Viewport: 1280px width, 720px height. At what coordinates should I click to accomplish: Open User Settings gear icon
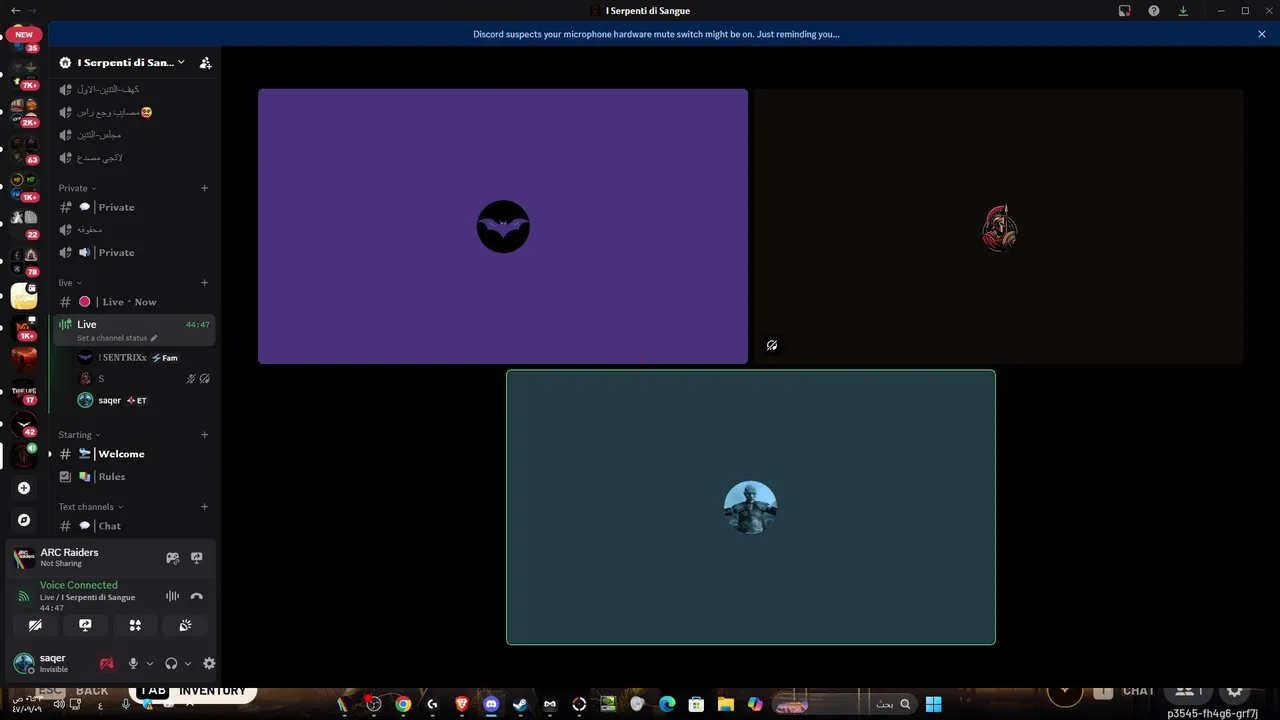(209, 663)
